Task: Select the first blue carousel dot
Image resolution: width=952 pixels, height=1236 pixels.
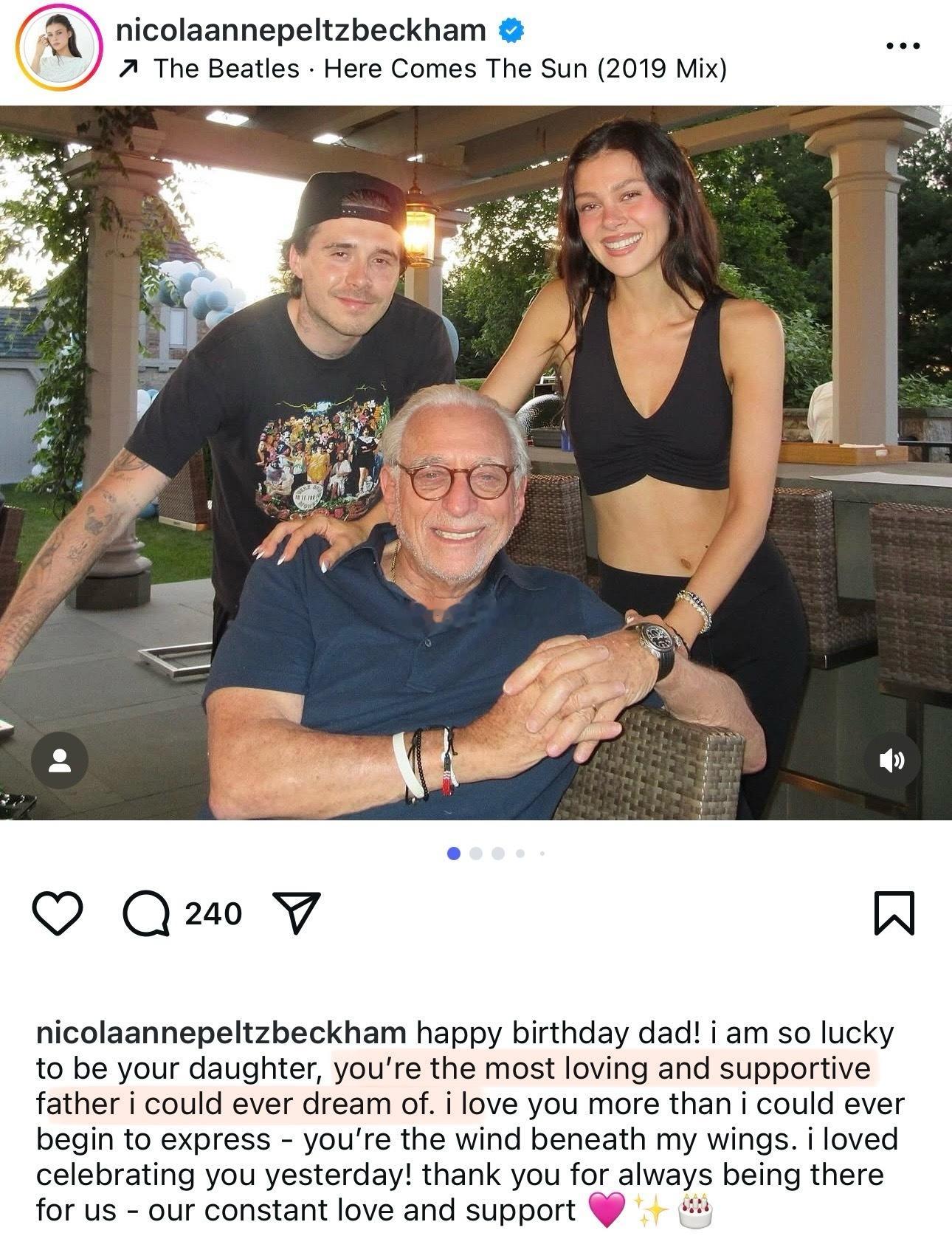Action: point(454,854)
